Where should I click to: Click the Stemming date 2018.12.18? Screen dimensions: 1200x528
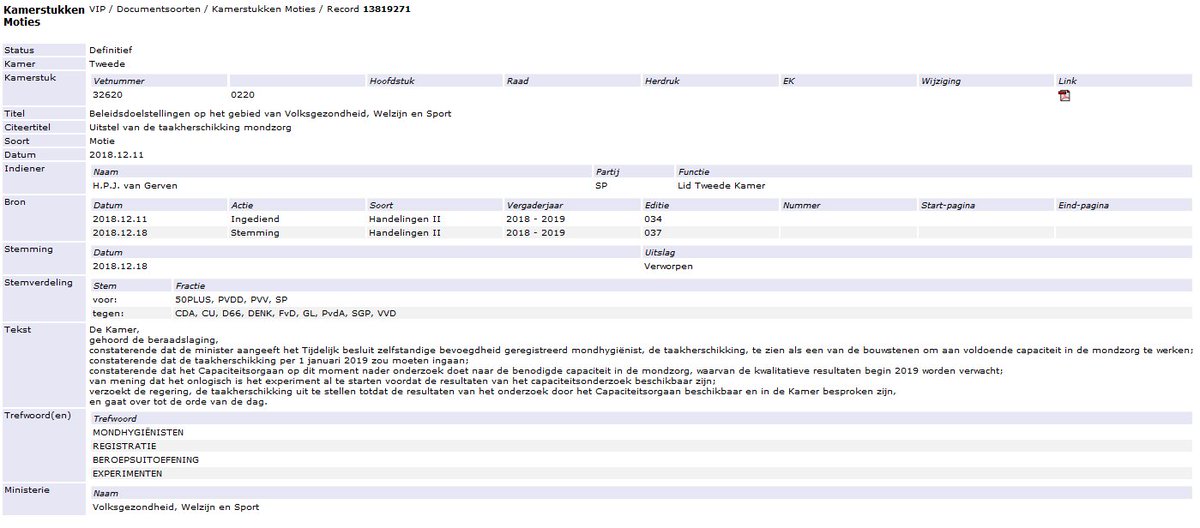coord(120,267)
